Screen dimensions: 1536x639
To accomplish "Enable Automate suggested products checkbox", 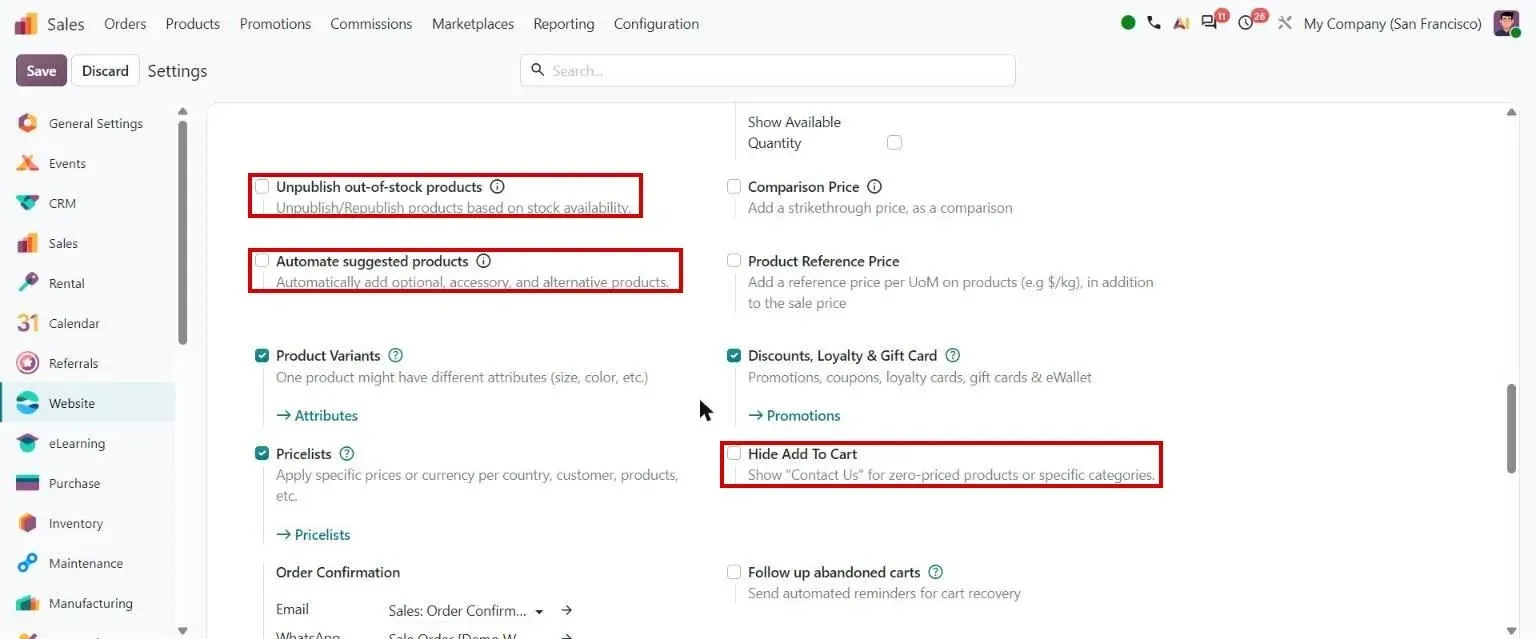I will (262, 260).
